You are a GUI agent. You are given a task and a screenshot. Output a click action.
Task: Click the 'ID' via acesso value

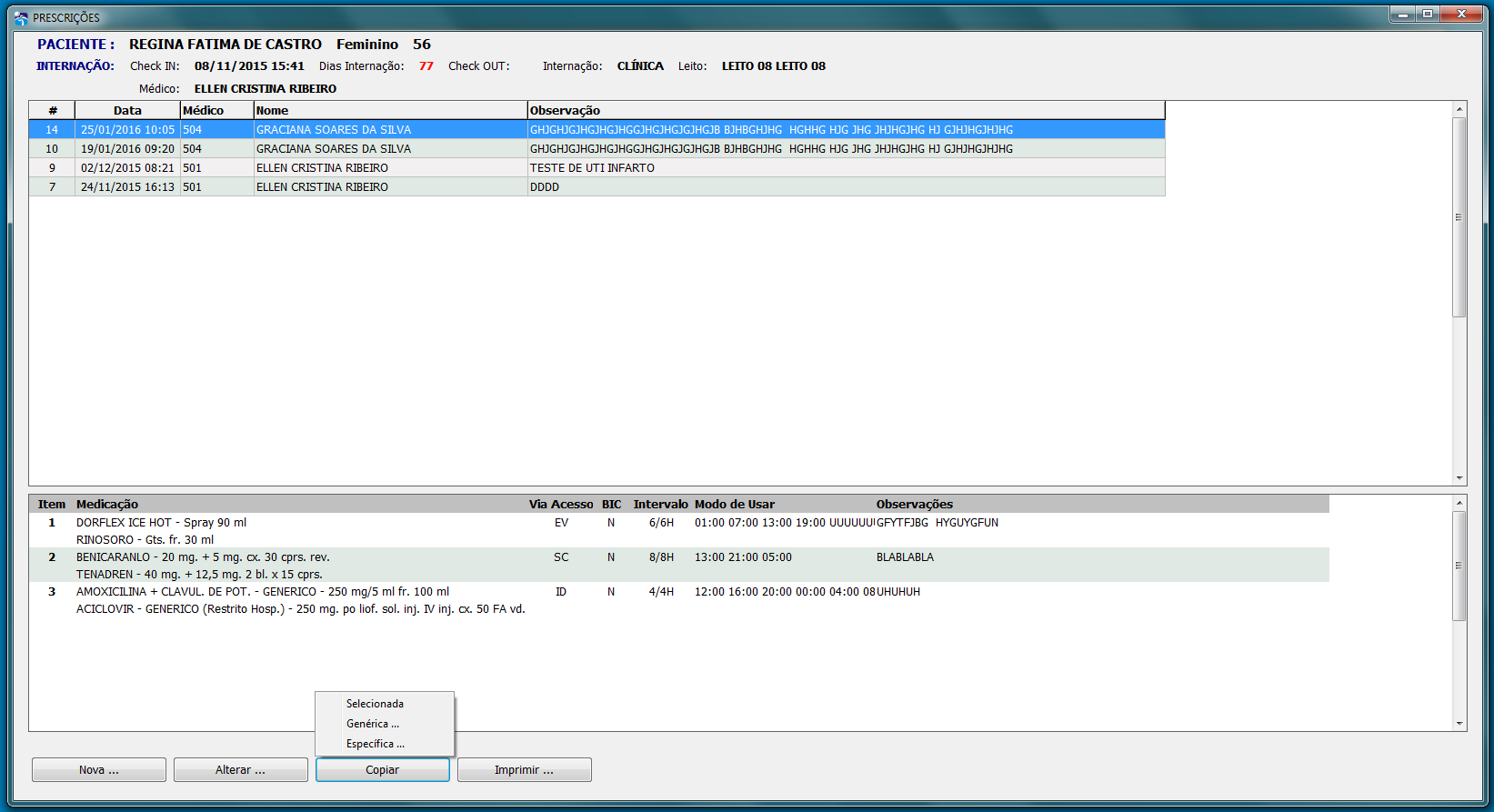tap(561, 592)
